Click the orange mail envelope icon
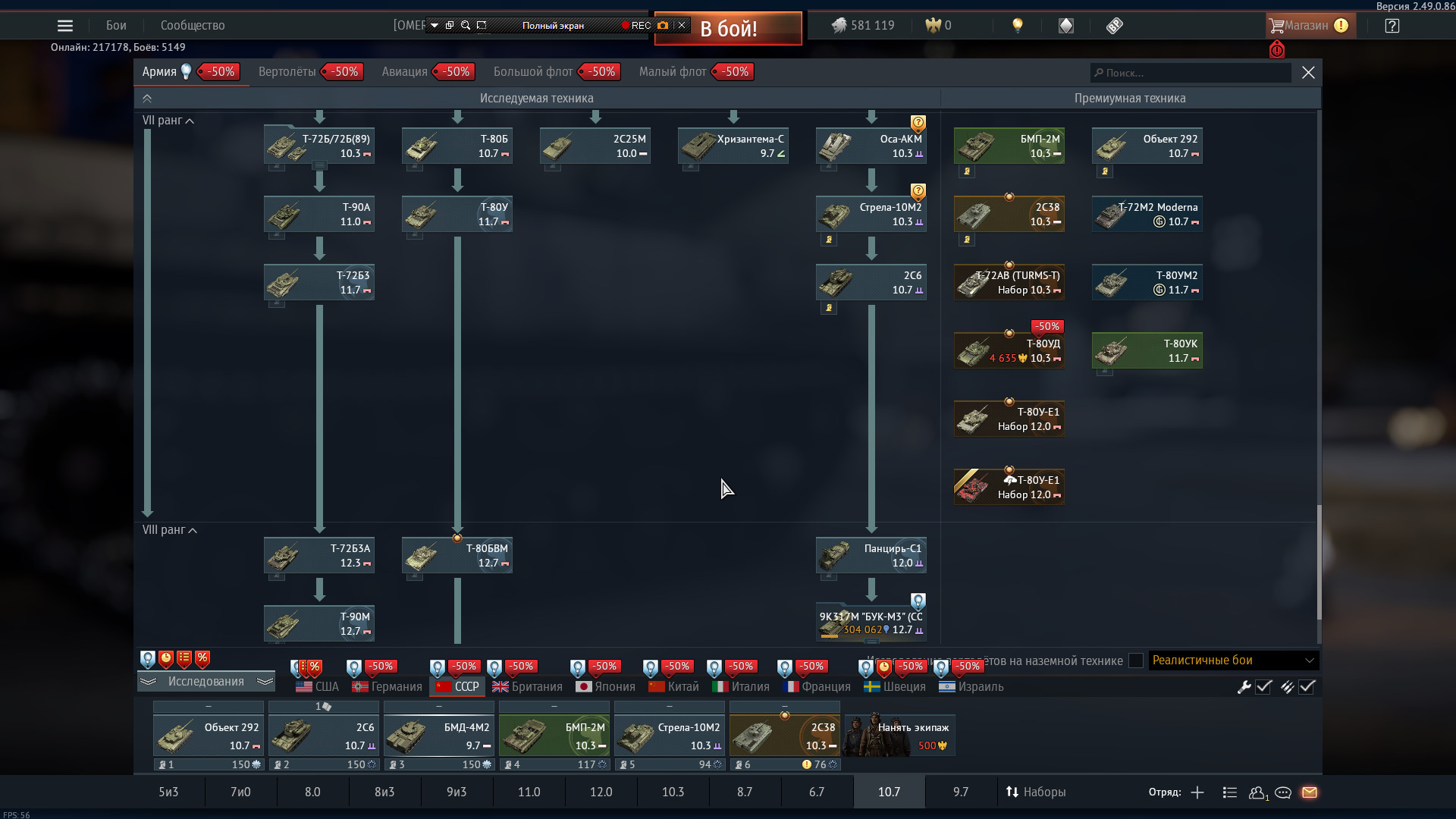The width and height of the screenshot is (1456, 819). tap(1310, 792)
